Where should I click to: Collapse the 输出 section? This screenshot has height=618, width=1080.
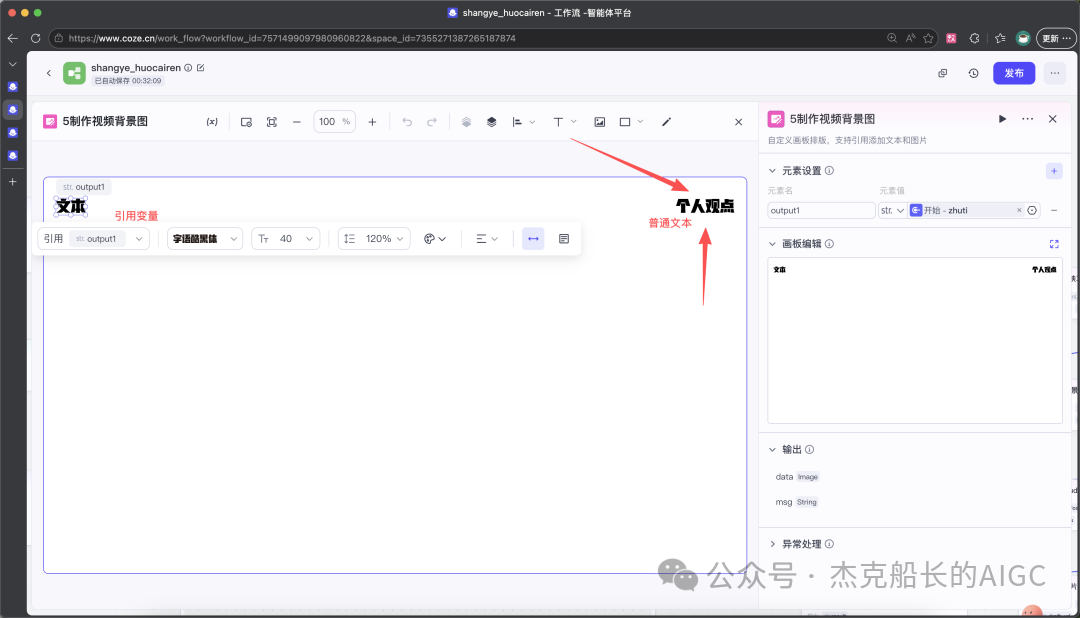point(772,450)
